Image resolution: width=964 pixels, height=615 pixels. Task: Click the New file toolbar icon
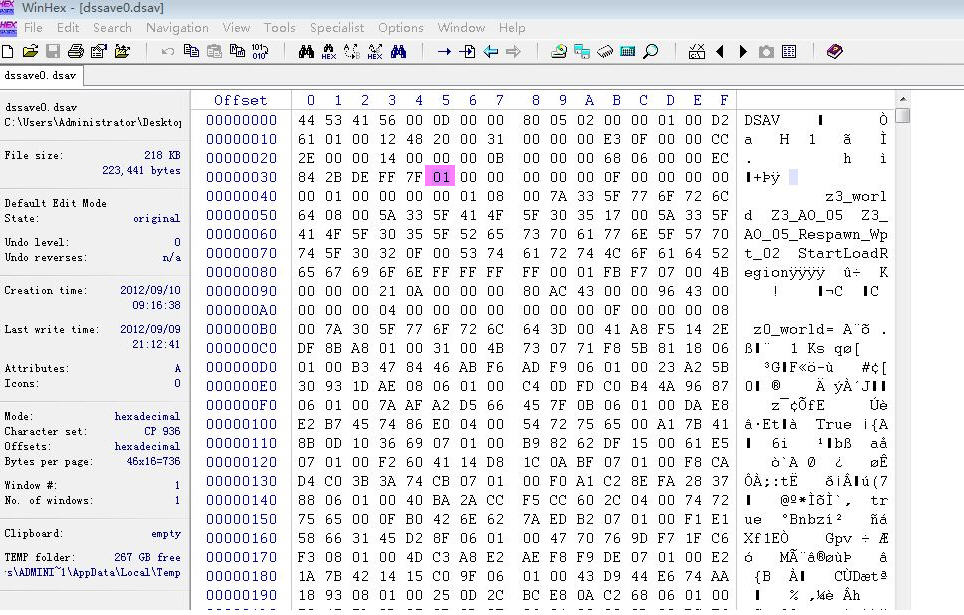(x=8, y=51)
